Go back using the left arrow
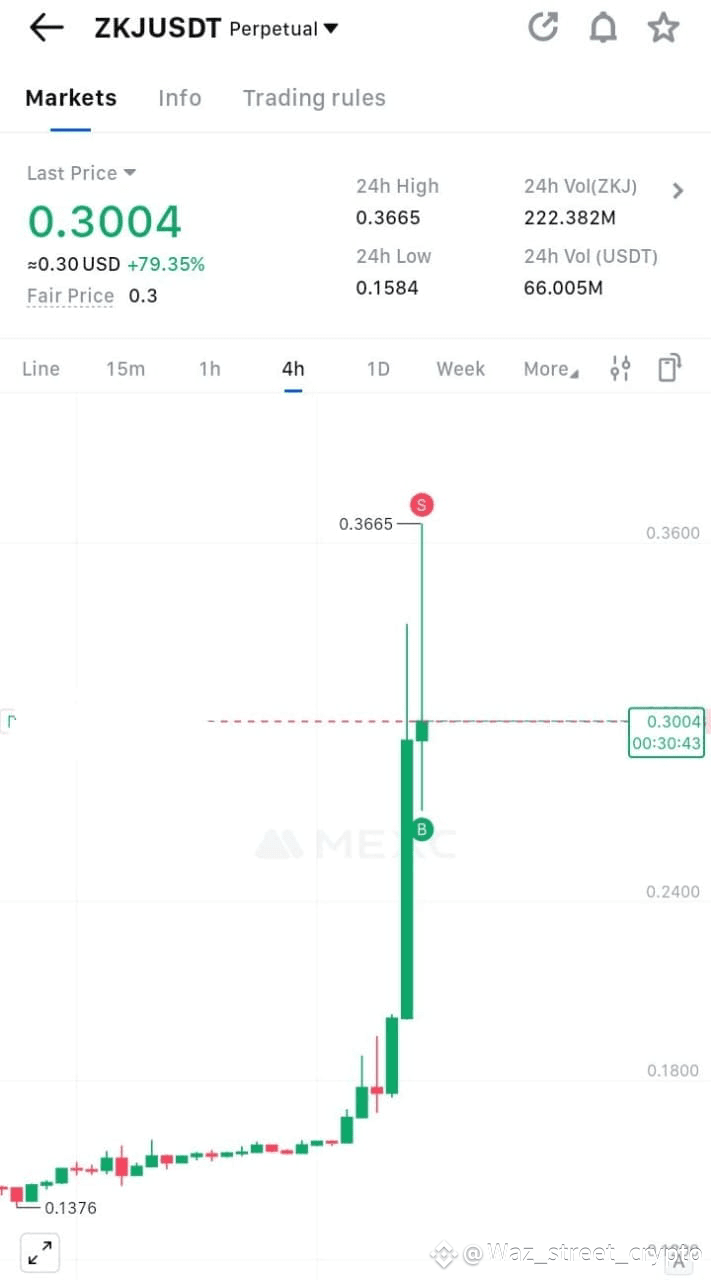711x1280 pixels. point(46,28)
